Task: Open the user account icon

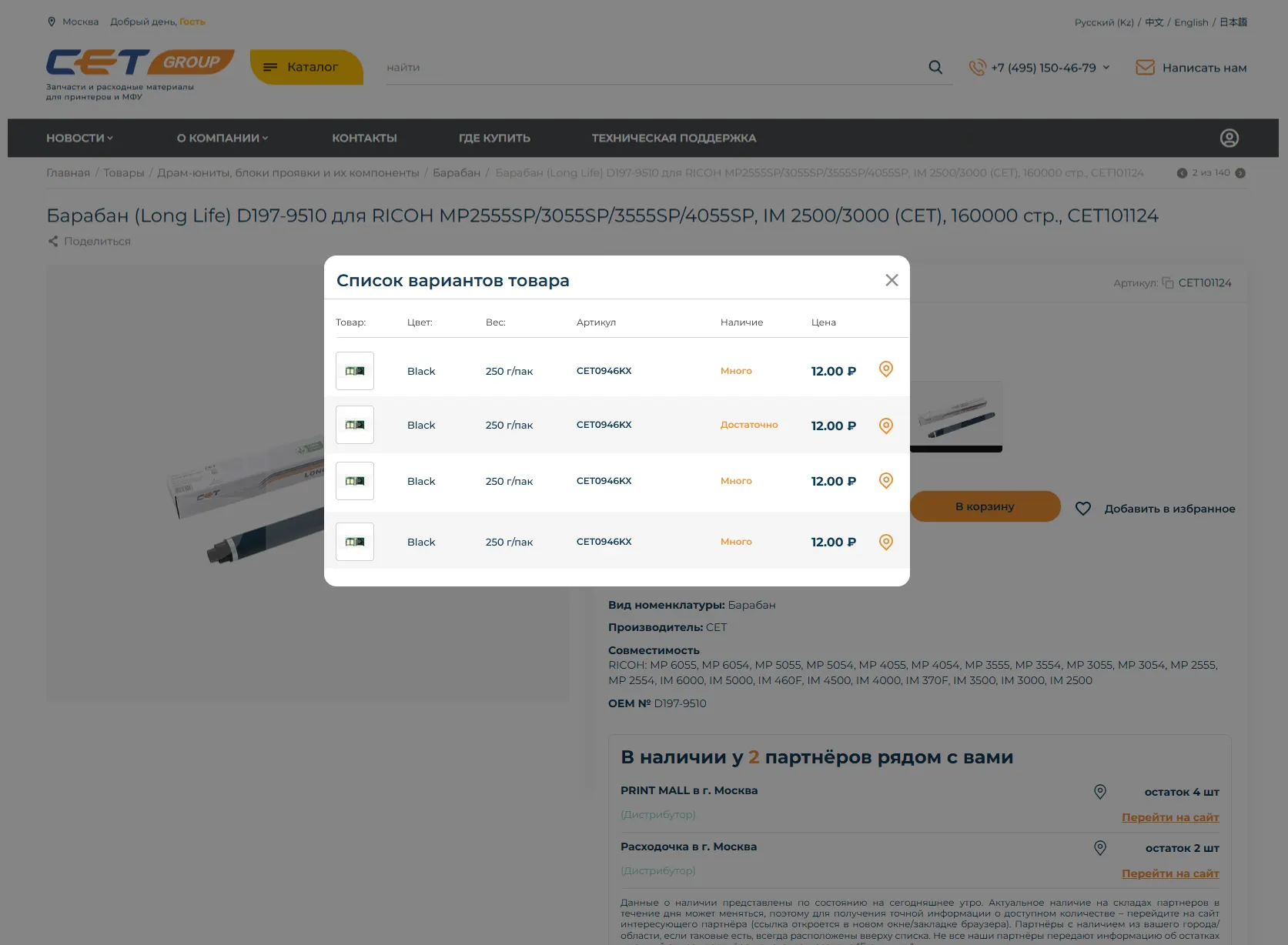Action: pos(1229,138)
